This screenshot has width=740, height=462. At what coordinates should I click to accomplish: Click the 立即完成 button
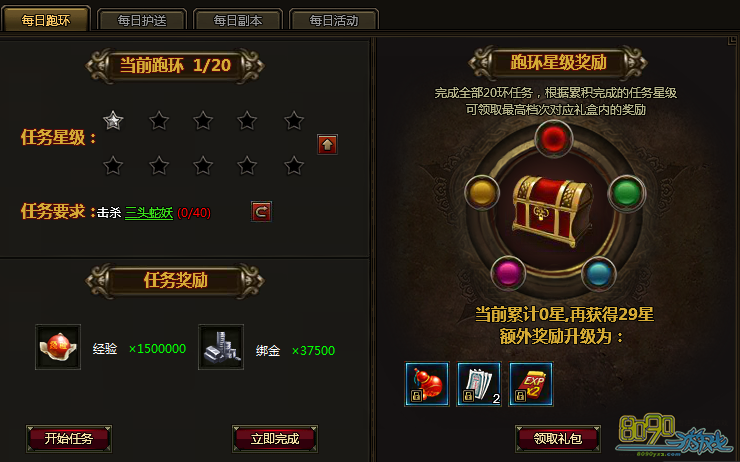point(275,439)
